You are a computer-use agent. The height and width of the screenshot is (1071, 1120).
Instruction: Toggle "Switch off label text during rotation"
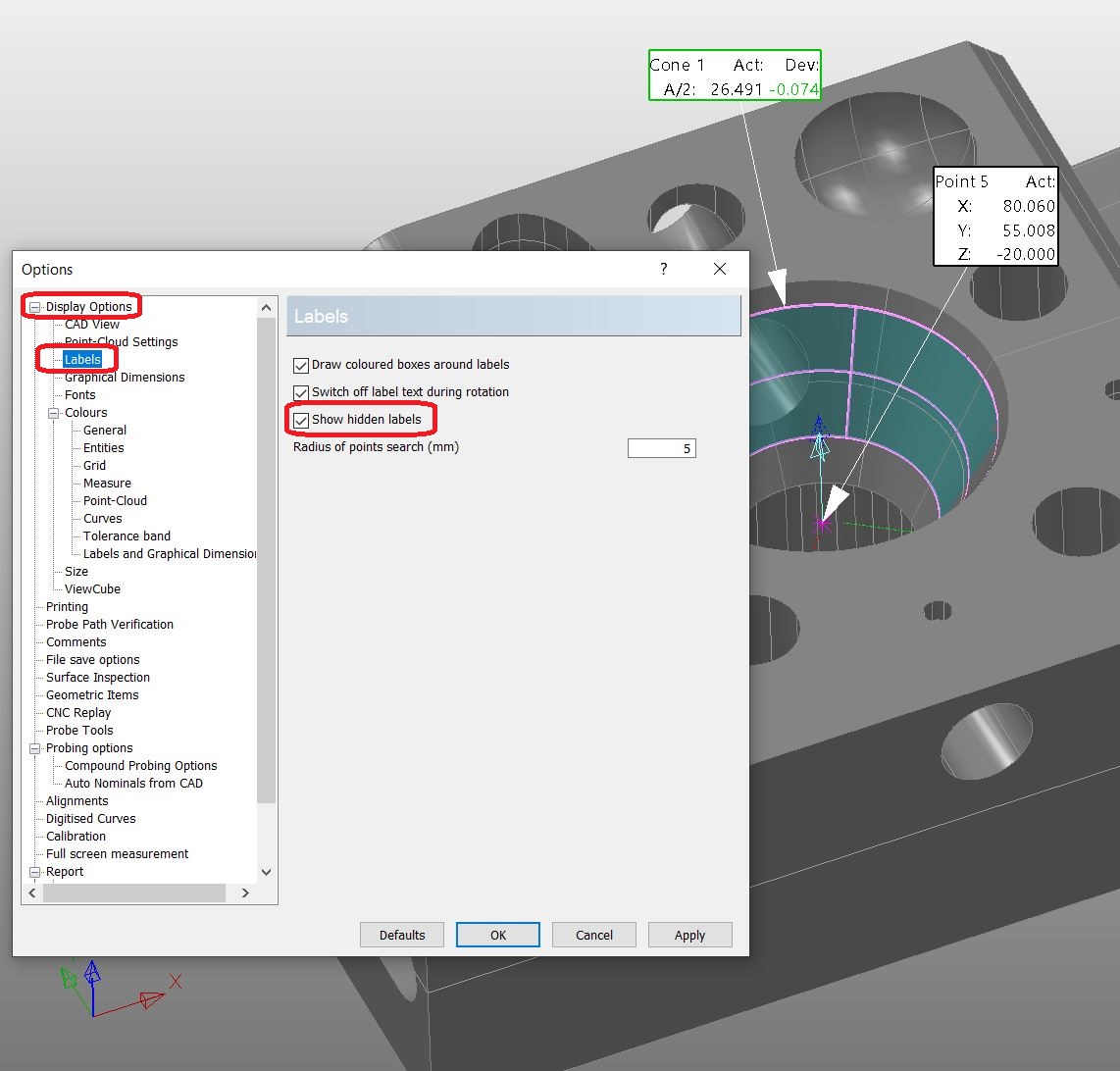point(300,391)
